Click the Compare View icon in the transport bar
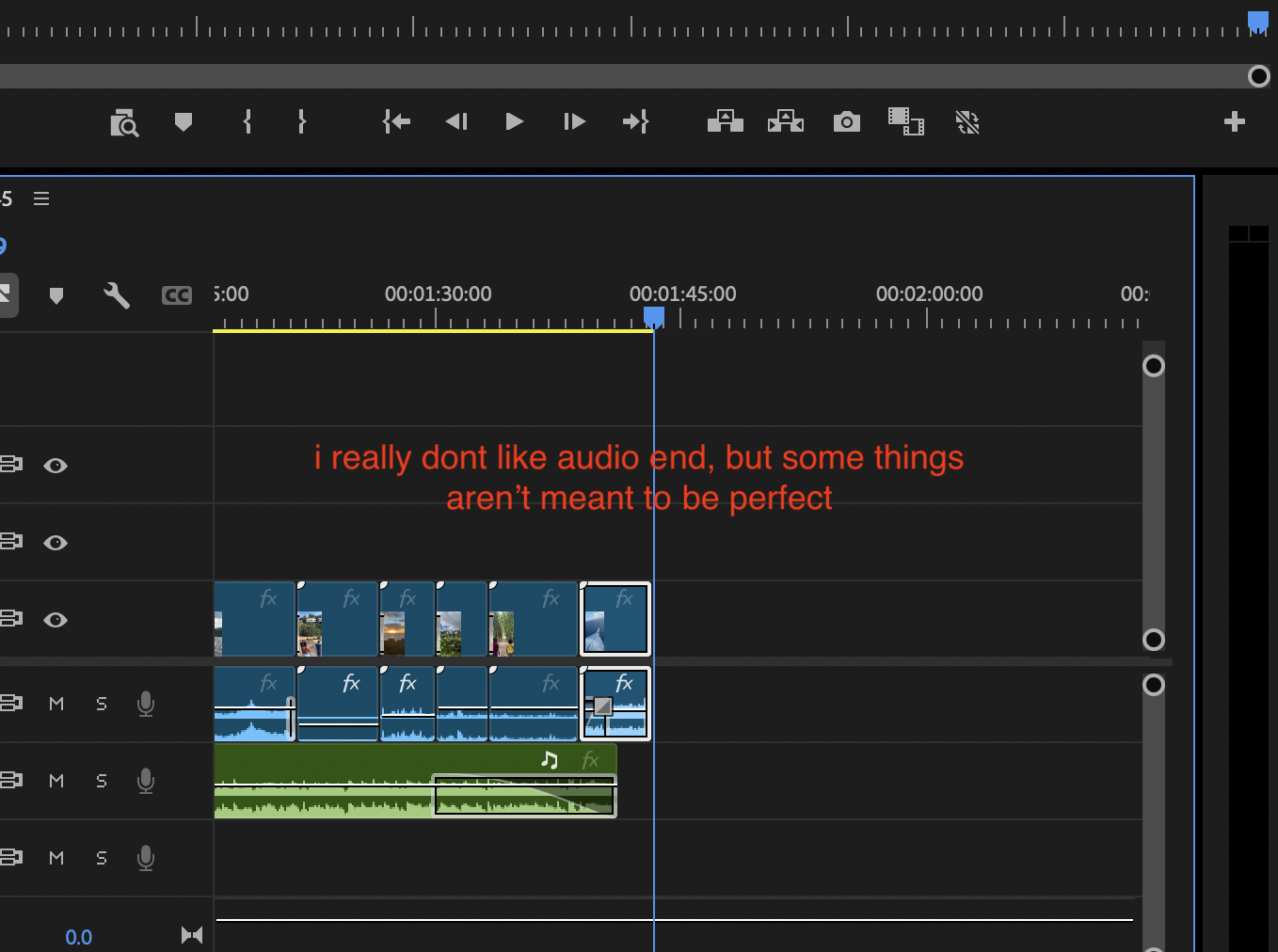1278x952 pixels. (x=906, y=122)
